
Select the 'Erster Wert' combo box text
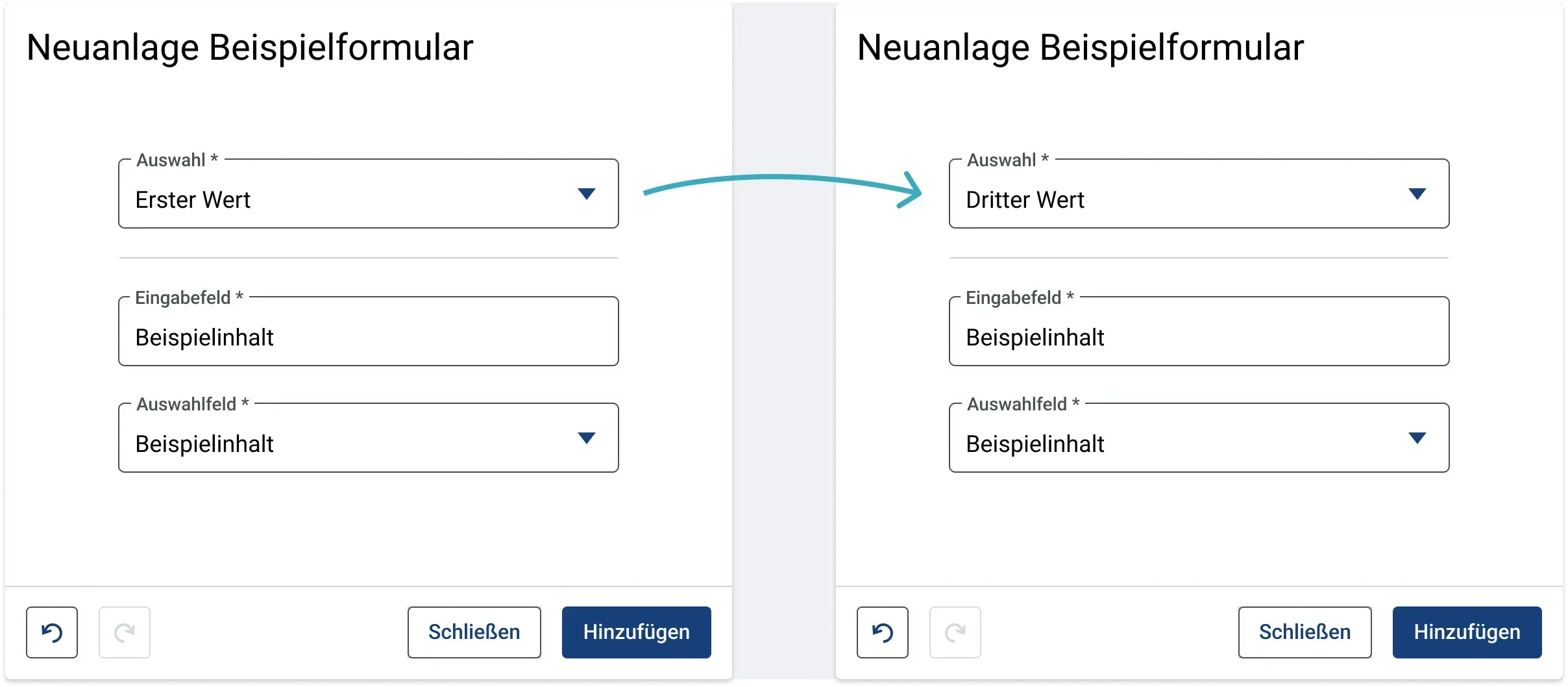tap(193, 200)
